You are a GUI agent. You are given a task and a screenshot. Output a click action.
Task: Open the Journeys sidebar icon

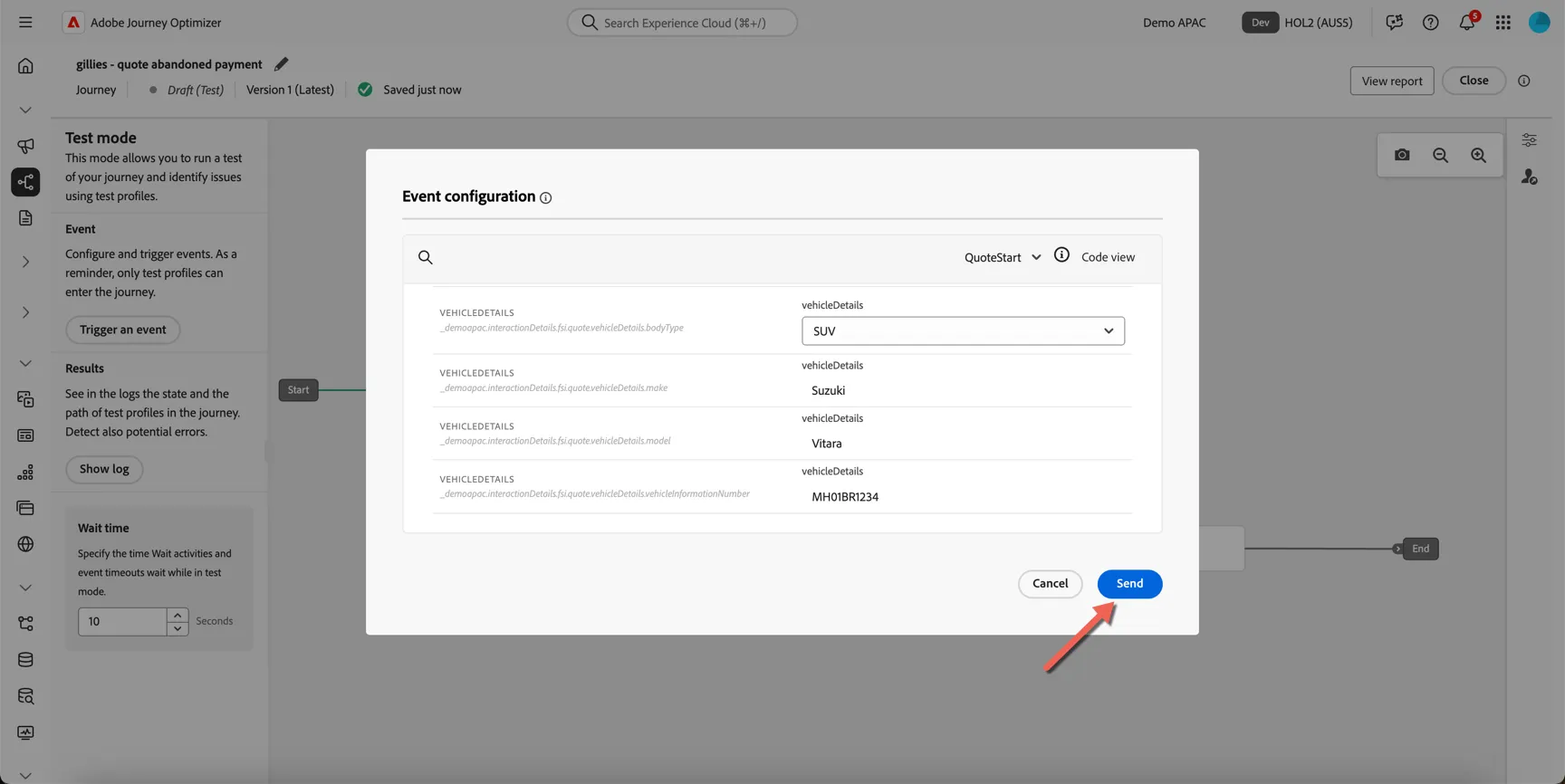(25, 182)
